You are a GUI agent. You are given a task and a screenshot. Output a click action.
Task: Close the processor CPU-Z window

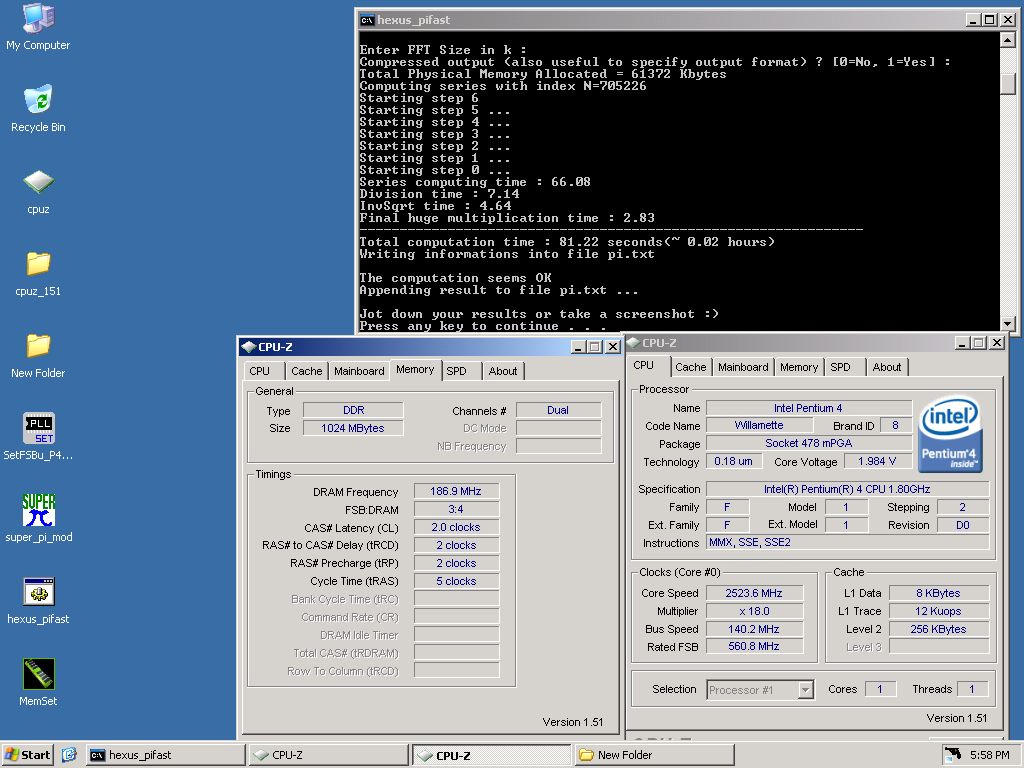coord(997,343)
